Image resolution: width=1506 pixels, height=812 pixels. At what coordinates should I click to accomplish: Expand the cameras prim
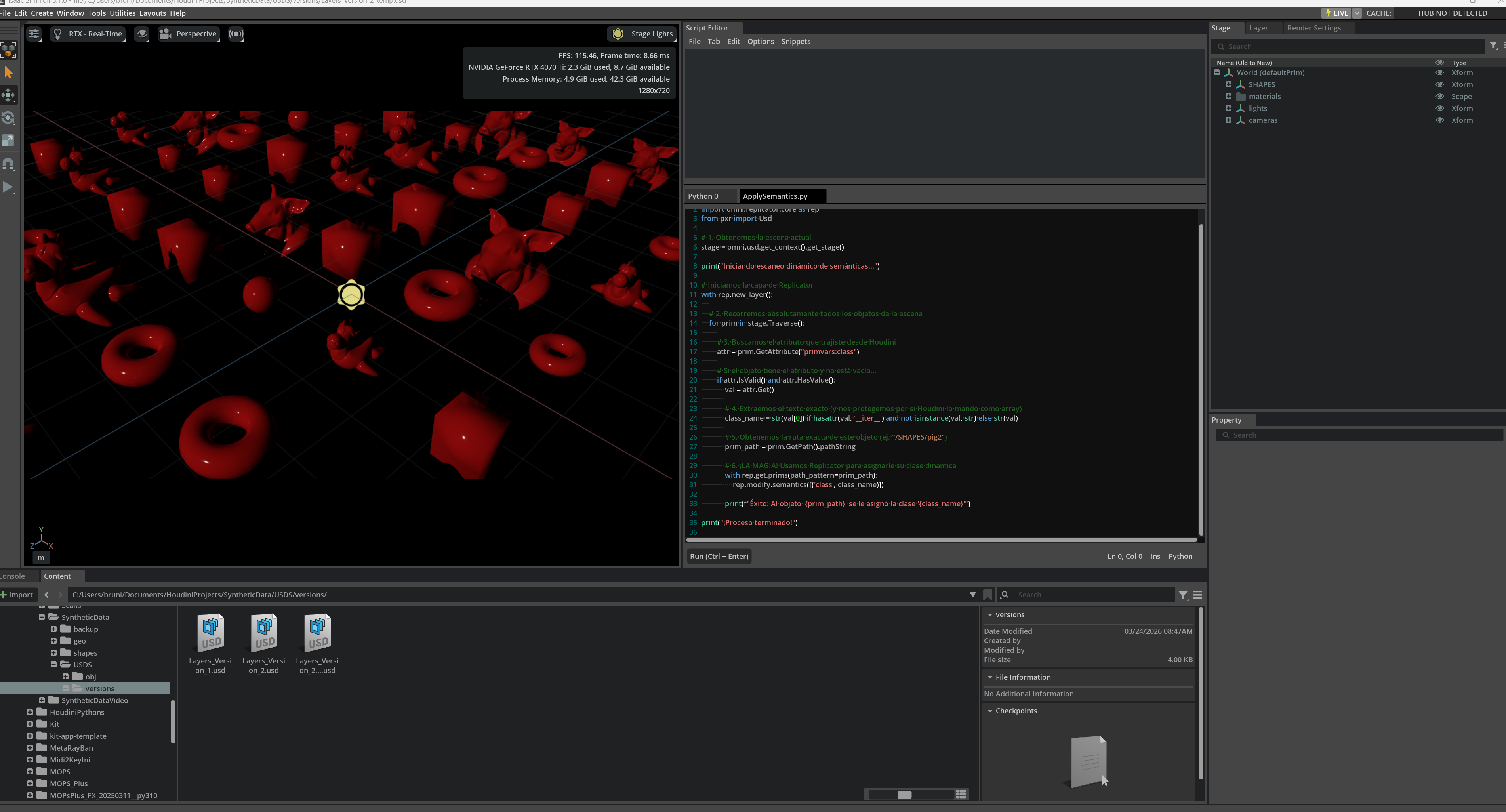(1228, 120)
